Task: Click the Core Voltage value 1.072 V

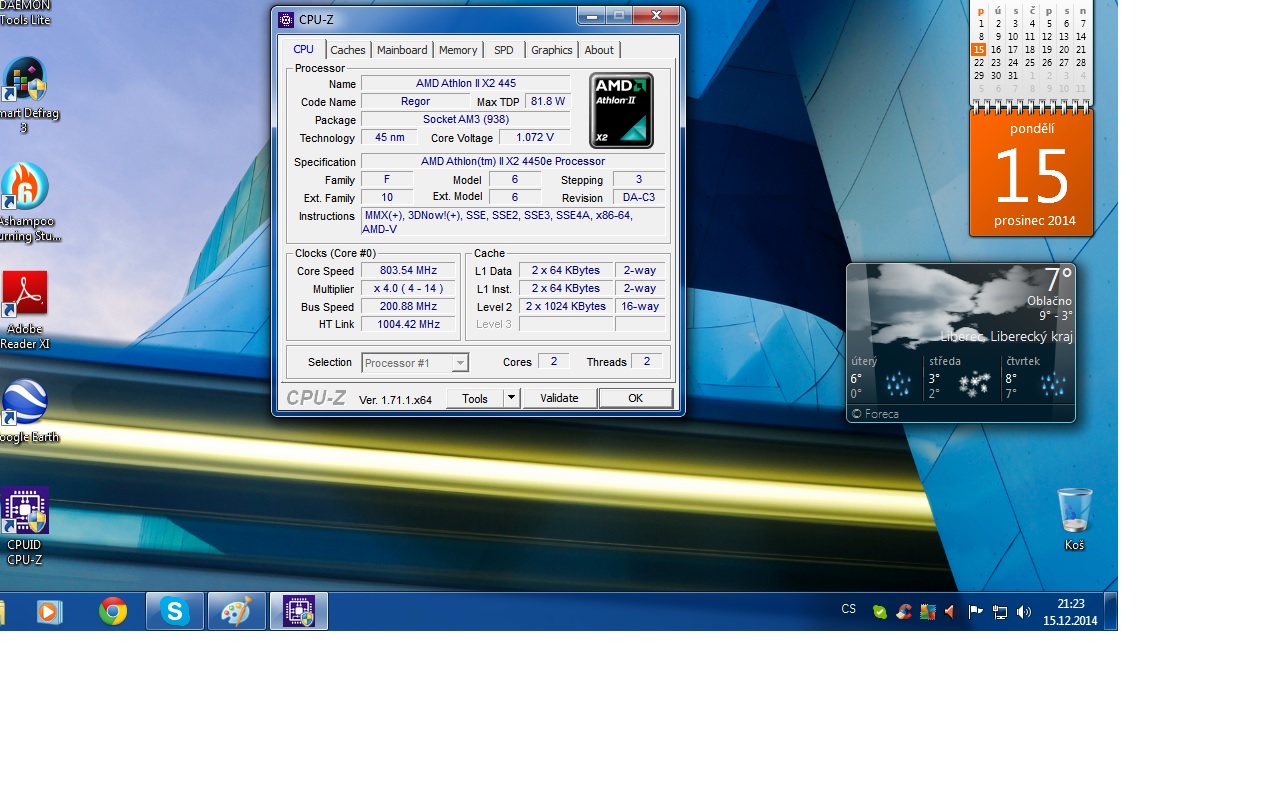Action: [534, 137]
